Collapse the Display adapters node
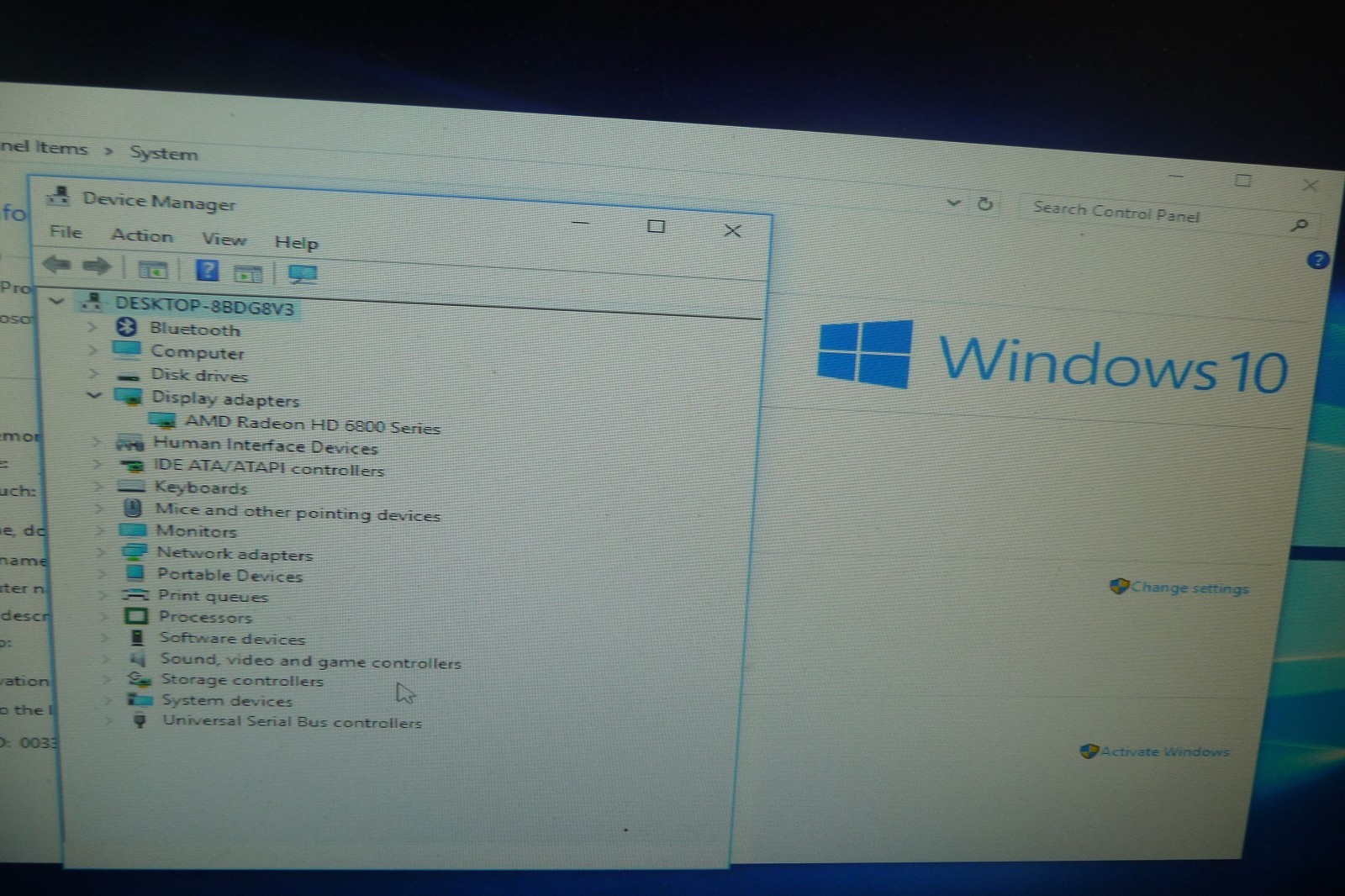 pyautogui.click(x=94, y=394)
